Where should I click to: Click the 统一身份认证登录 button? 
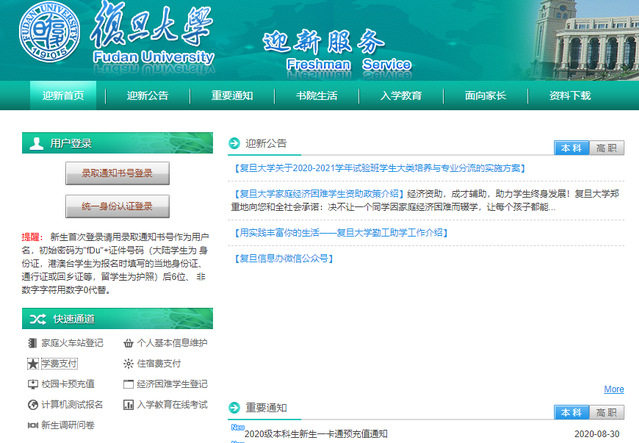(117, 206)
